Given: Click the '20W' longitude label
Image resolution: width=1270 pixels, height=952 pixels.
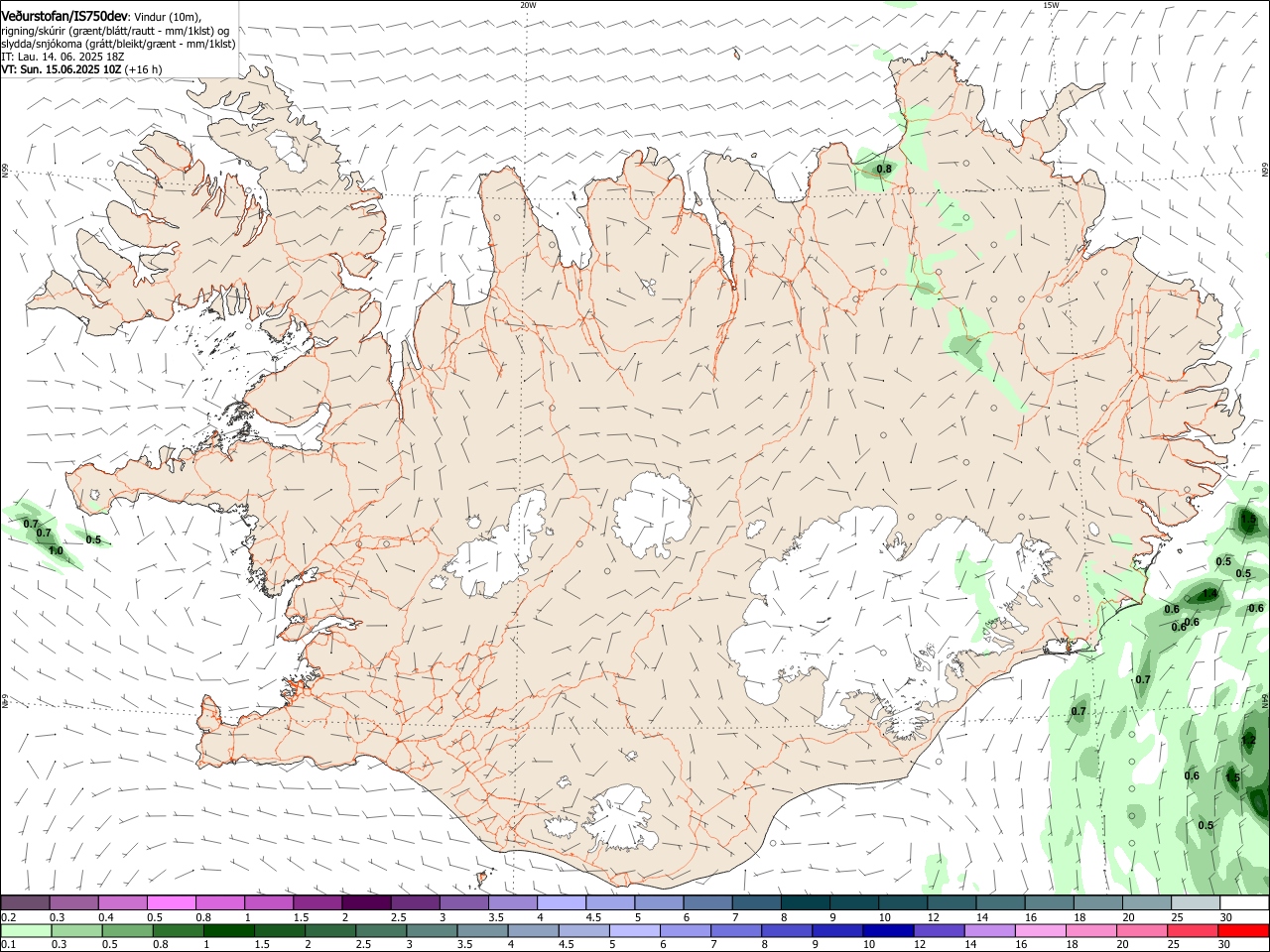Looking at the screenshot, I should tap(528, 5).
